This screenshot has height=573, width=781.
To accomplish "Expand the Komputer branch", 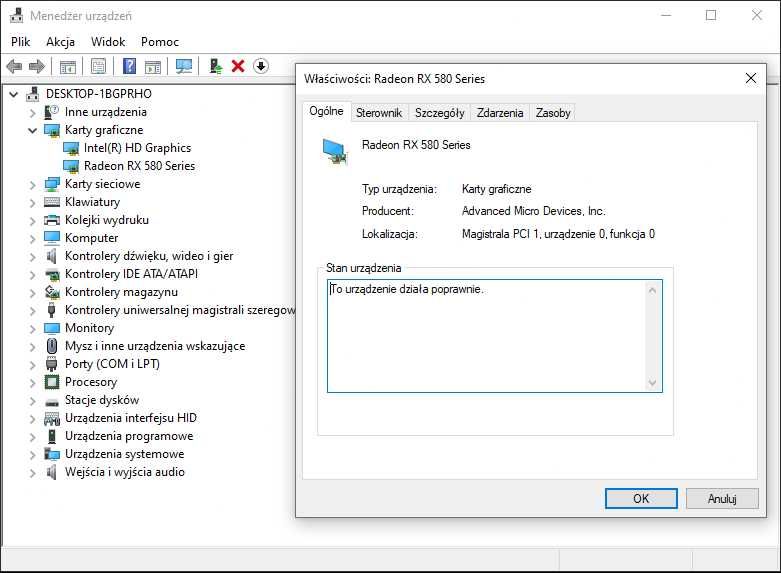I will coord(32,239).
